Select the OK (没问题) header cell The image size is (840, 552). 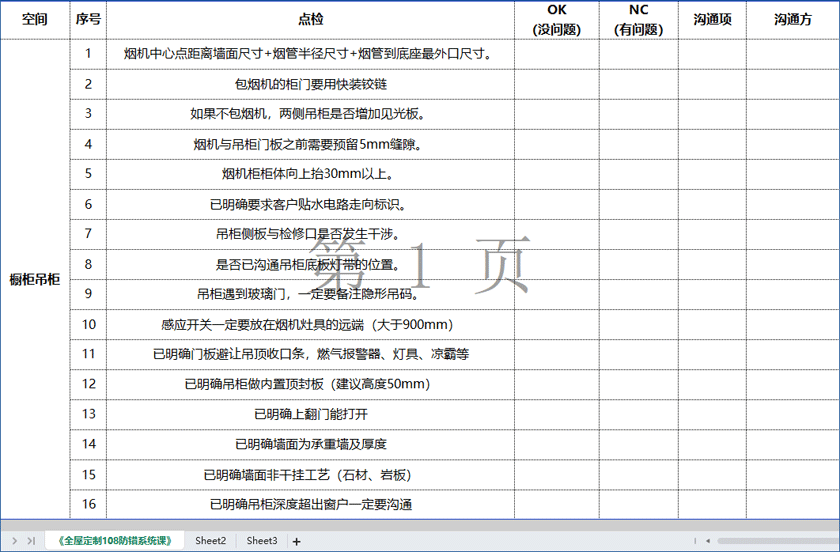coord(556,20)
